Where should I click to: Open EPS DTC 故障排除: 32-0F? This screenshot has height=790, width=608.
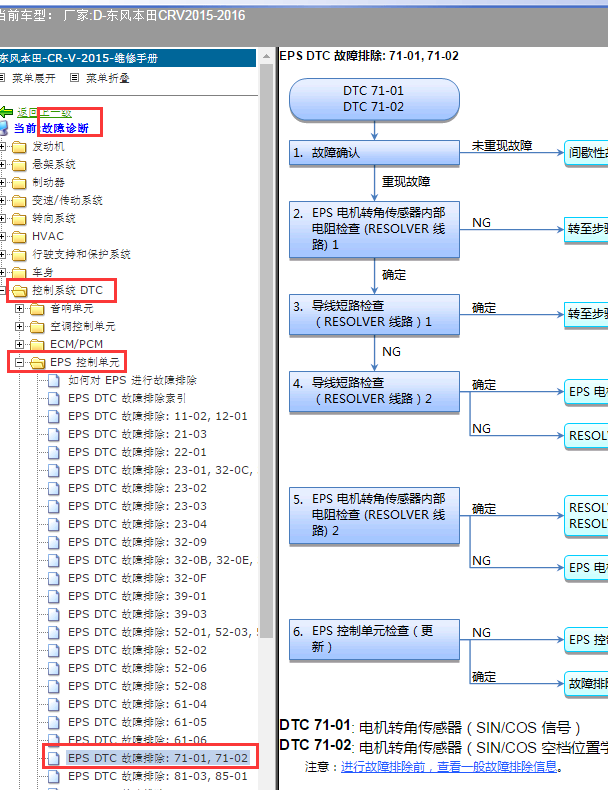click(138, 578)
